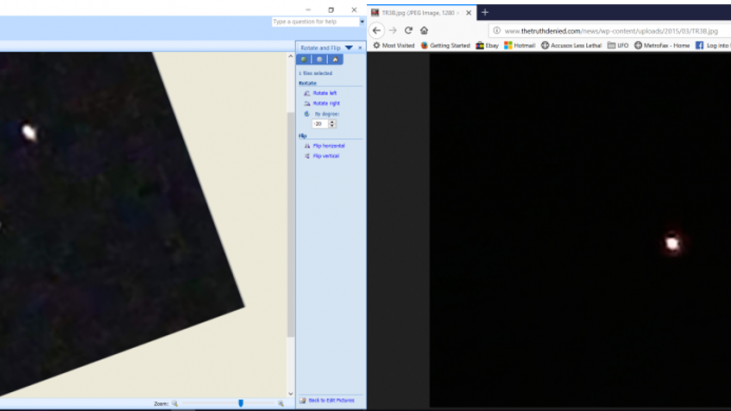Click the Rotate right icon
The height and width of the screenshot is (411, 731).
(307, 103)
